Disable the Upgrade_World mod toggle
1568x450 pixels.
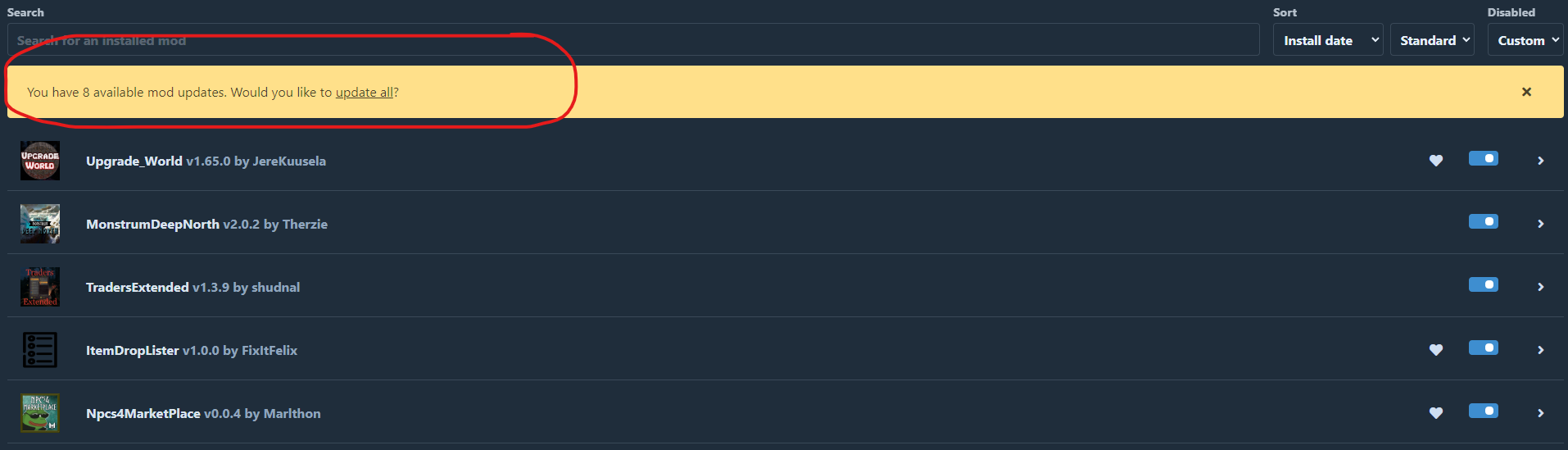click(x=1484, y=158)
